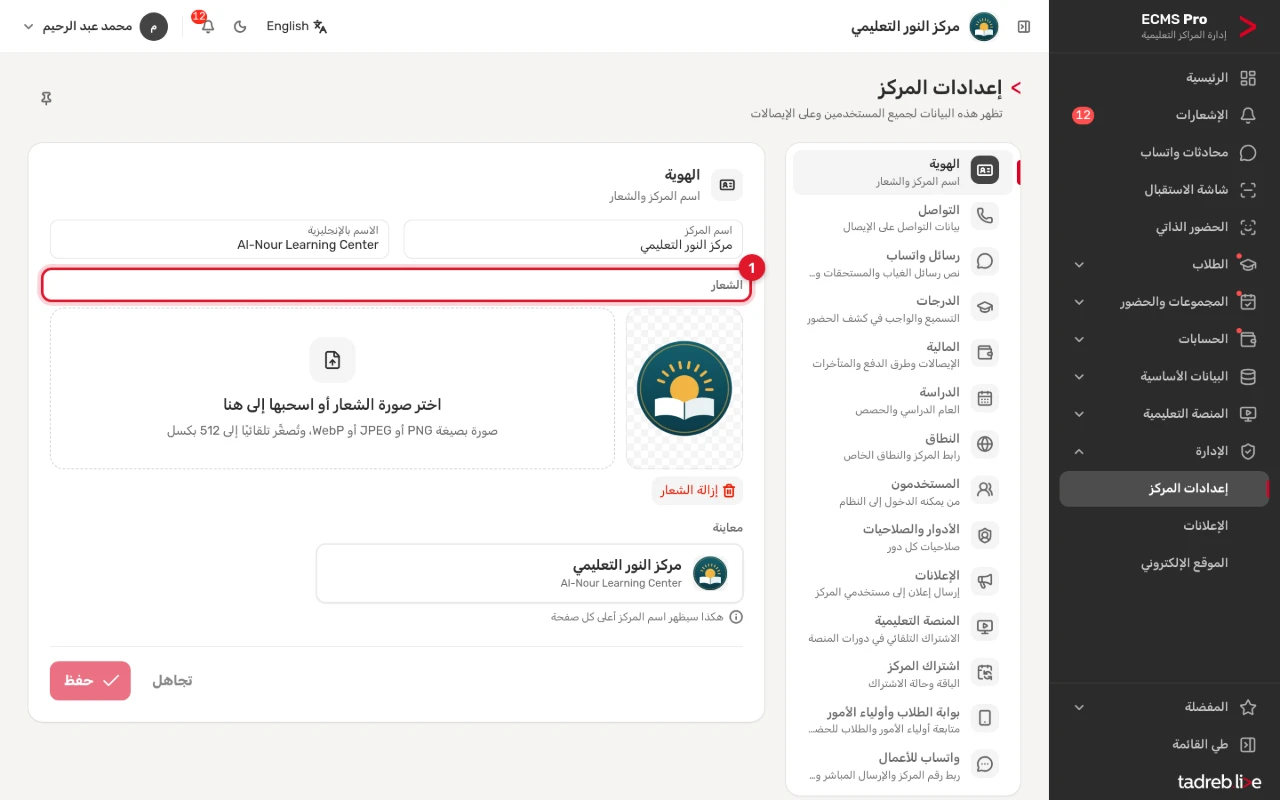This screenshot has height=800, width=1280.
Task: Click the اسم المركز input field
Action: tap(573, 239)
